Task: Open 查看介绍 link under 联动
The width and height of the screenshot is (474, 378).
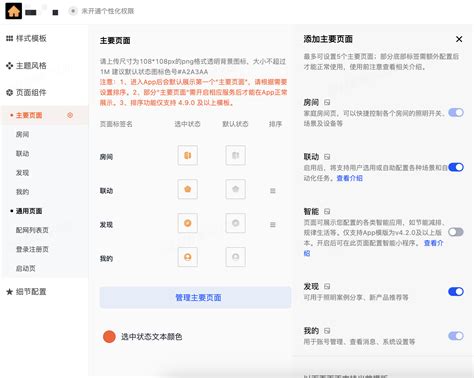Action: click(x=349, y=178)
